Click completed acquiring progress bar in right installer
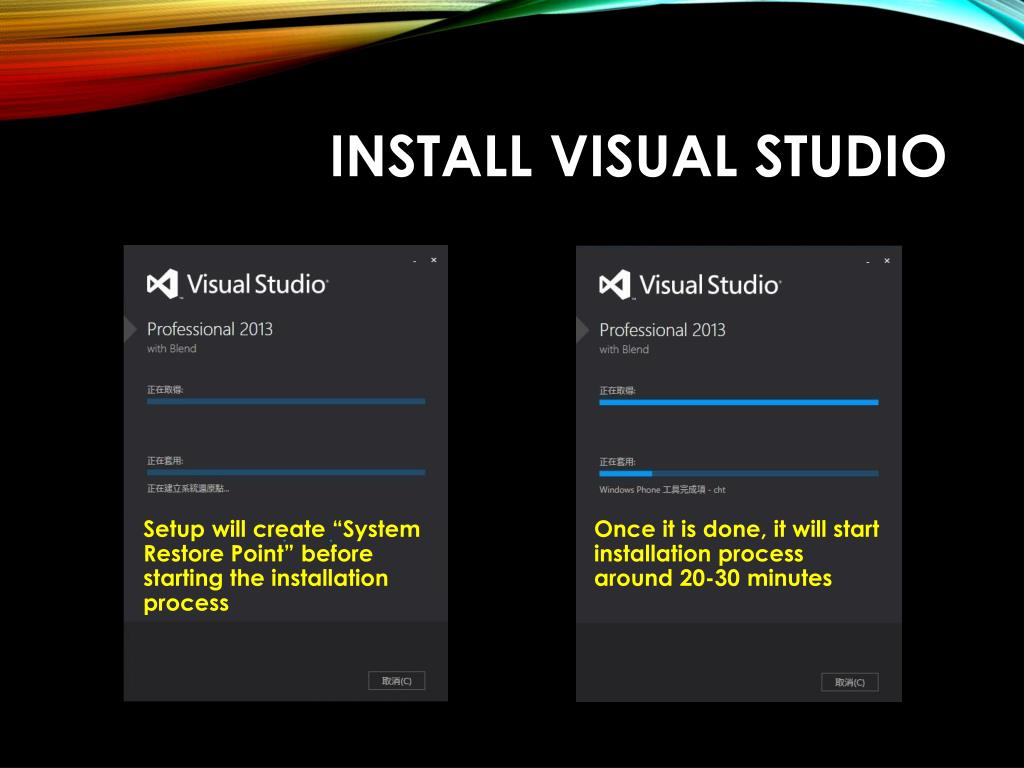The height and width of the screenshot is (768, 1024). tap(739, 402)
